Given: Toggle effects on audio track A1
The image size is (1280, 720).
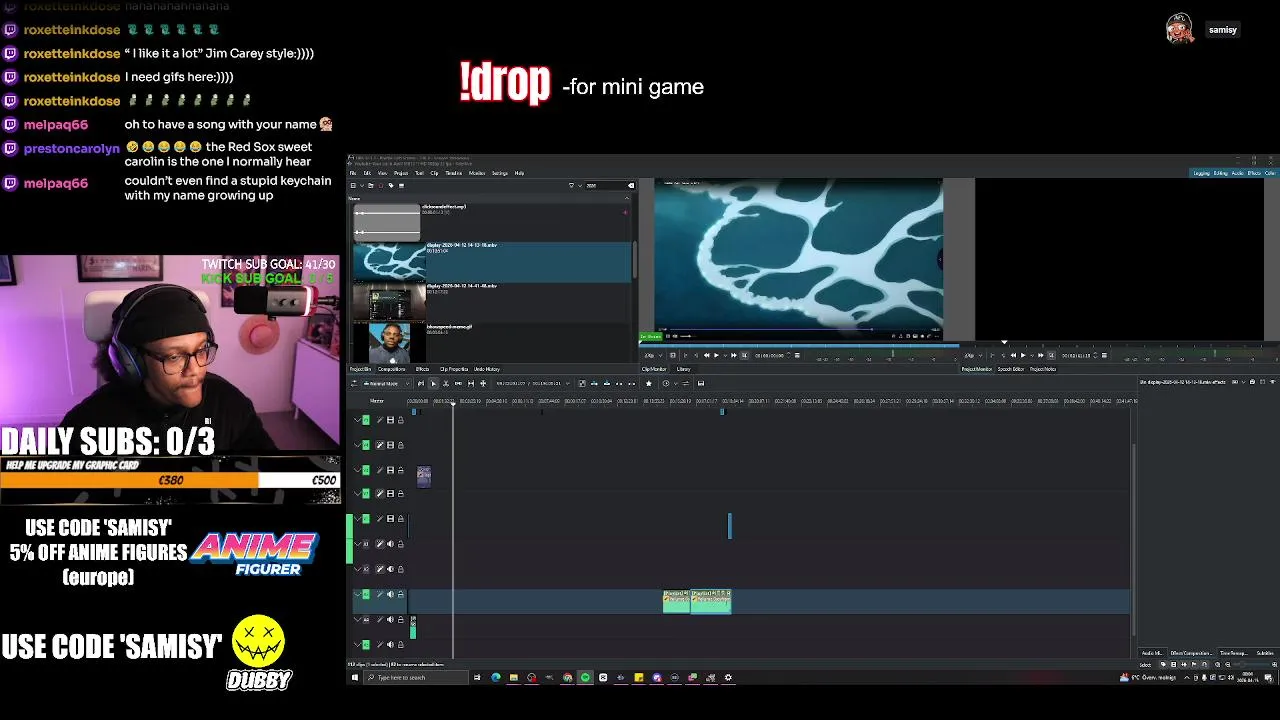Looking at the screenshot, I should [379, 544].
